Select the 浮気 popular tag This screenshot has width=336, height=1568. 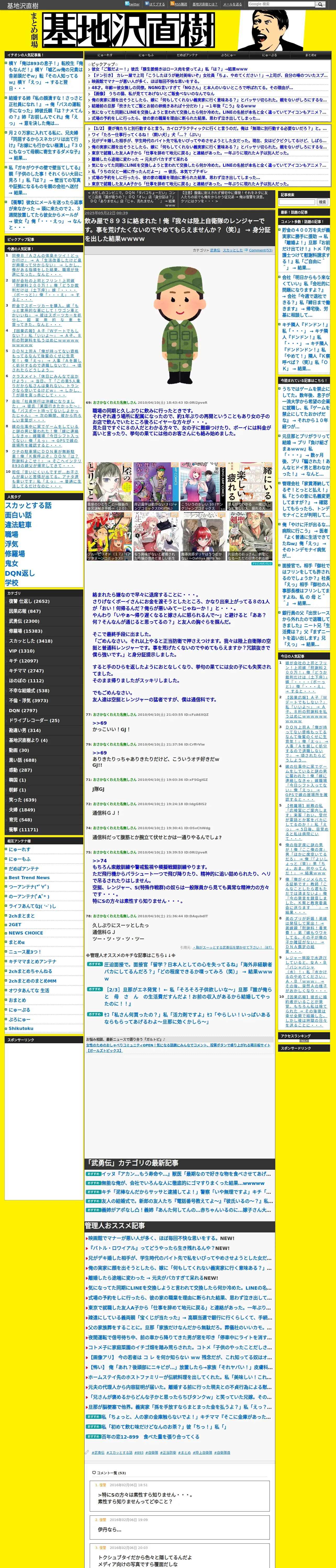12,544
